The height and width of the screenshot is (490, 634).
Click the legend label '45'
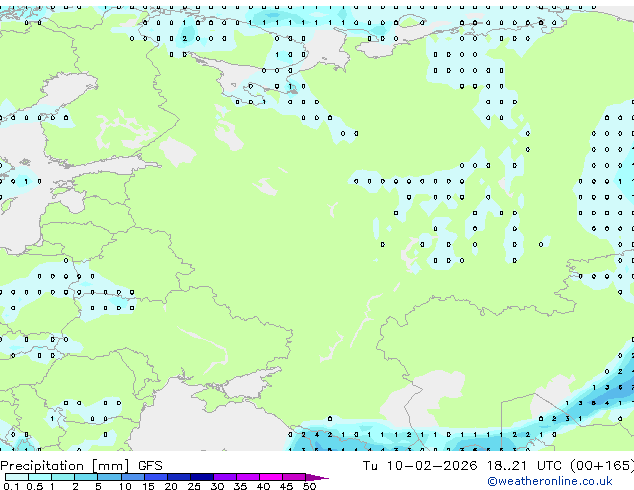coord(286,486)
